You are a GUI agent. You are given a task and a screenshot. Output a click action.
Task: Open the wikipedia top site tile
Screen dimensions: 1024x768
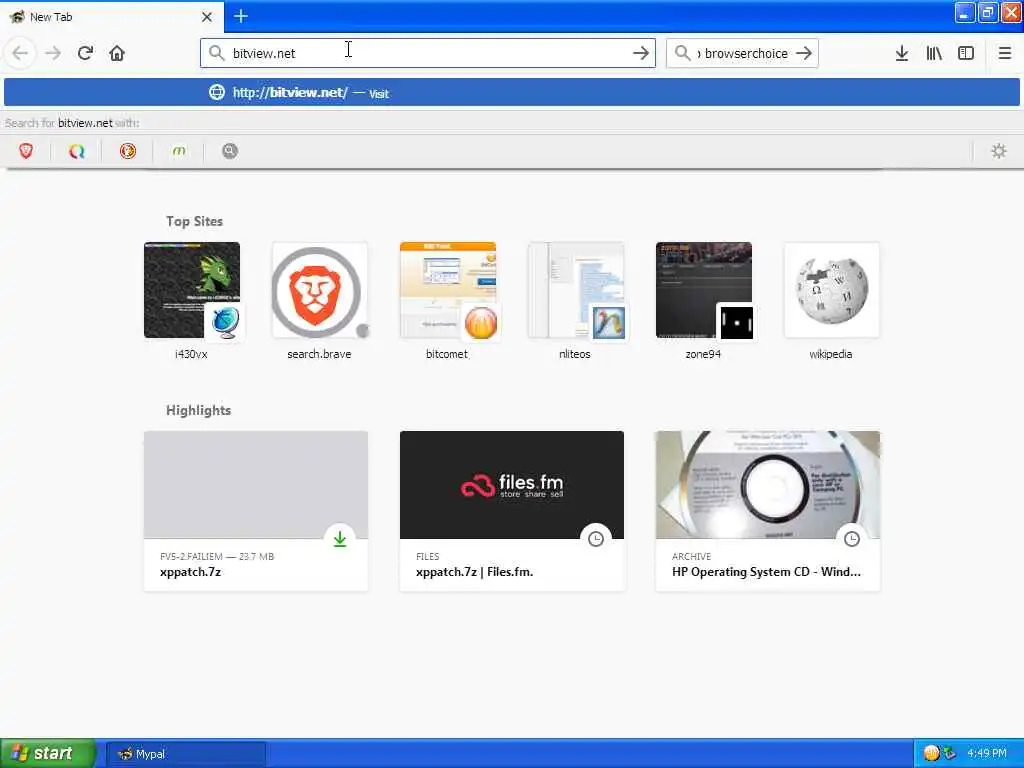pyautogui.click(x=831, y=290)
